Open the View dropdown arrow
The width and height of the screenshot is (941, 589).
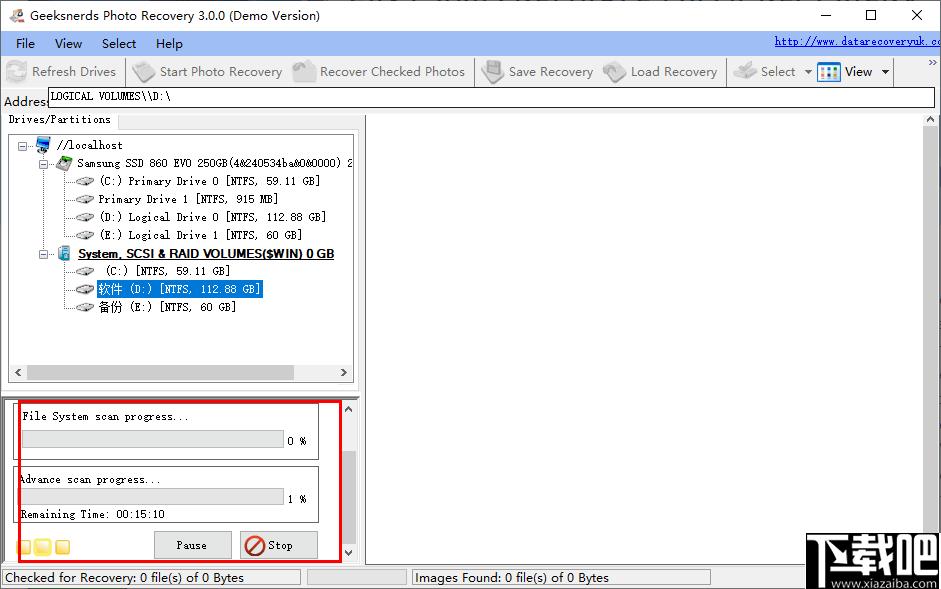pyautogui.click(x=885, y=72)
